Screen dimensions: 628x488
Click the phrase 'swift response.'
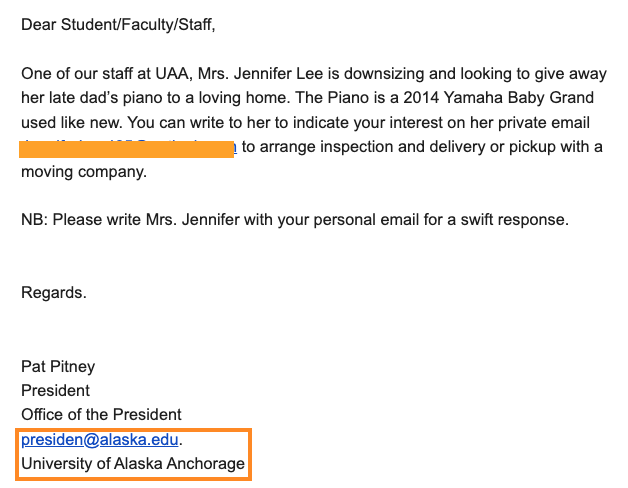point(515,220)
